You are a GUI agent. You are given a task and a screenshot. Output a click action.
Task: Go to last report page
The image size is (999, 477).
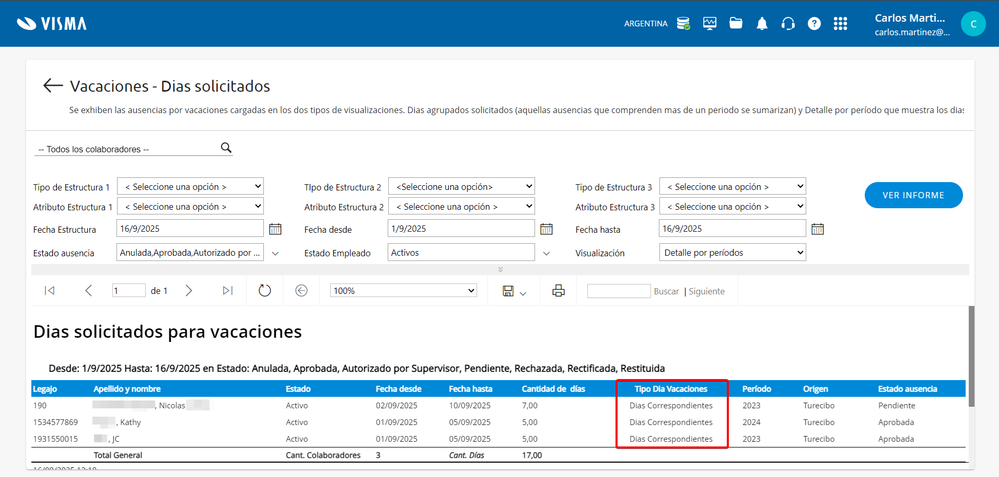[x=227, y=290]
